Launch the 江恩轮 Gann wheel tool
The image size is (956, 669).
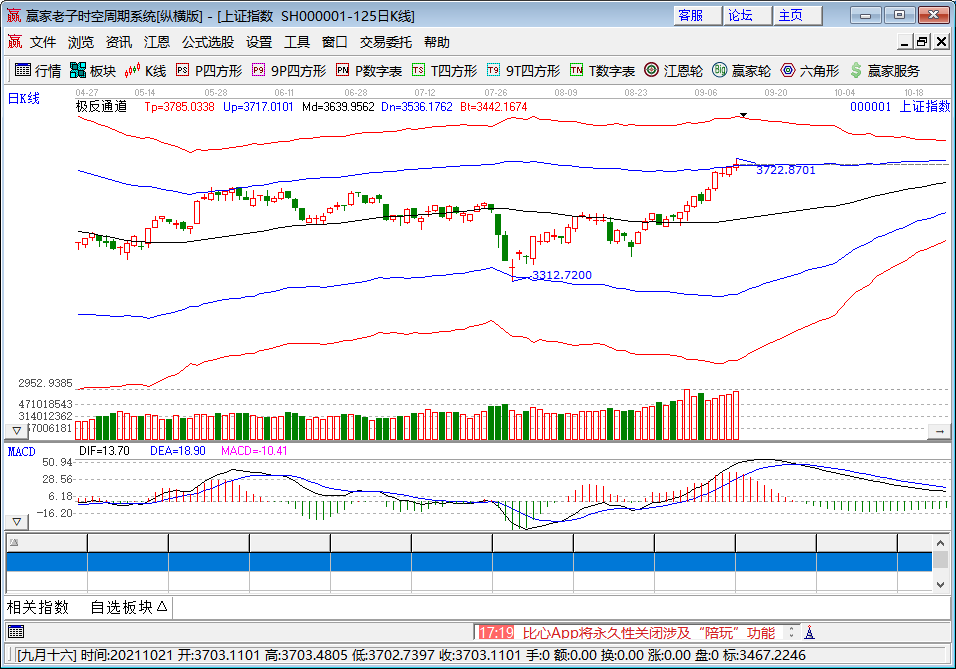coord(674,71)
